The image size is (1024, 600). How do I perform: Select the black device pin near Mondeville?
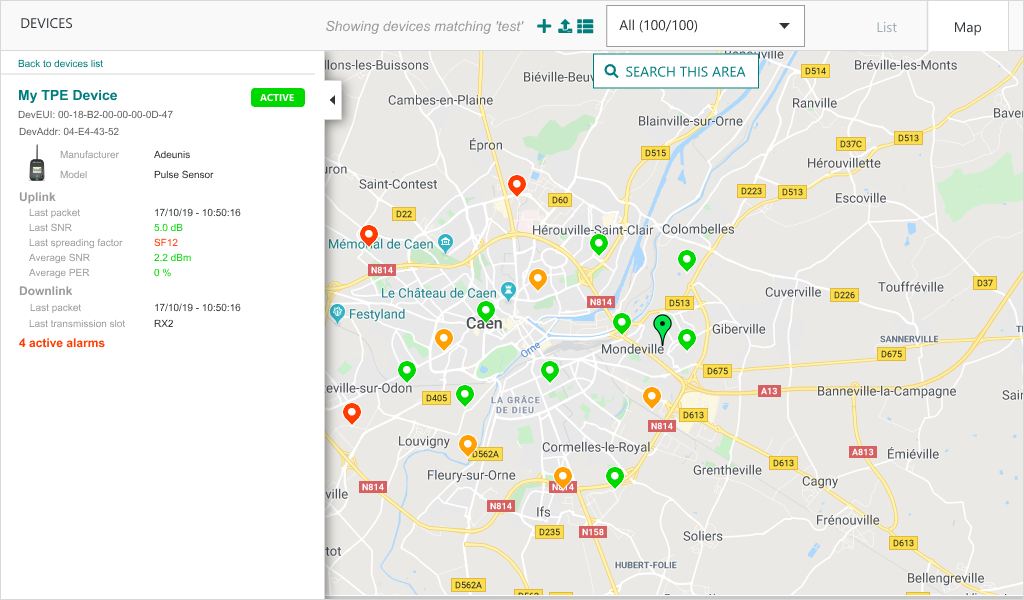(x=662, y=325)
